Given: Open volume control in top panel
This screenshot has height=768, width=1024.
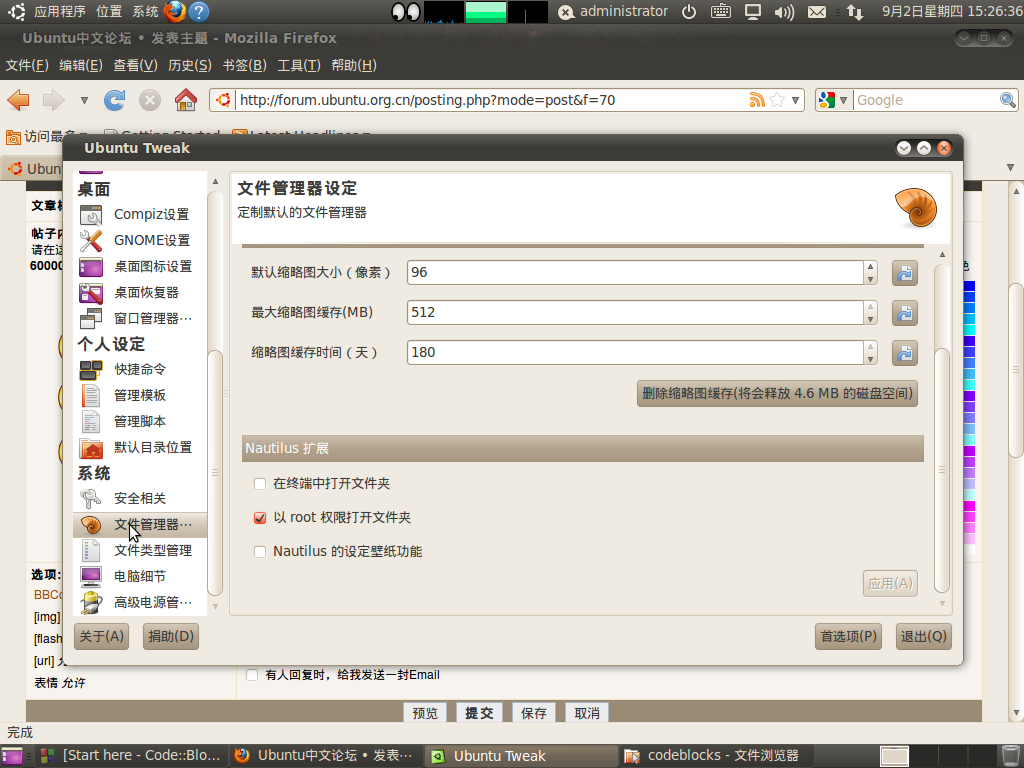Looking at the screenshot, I should point(784,12).
